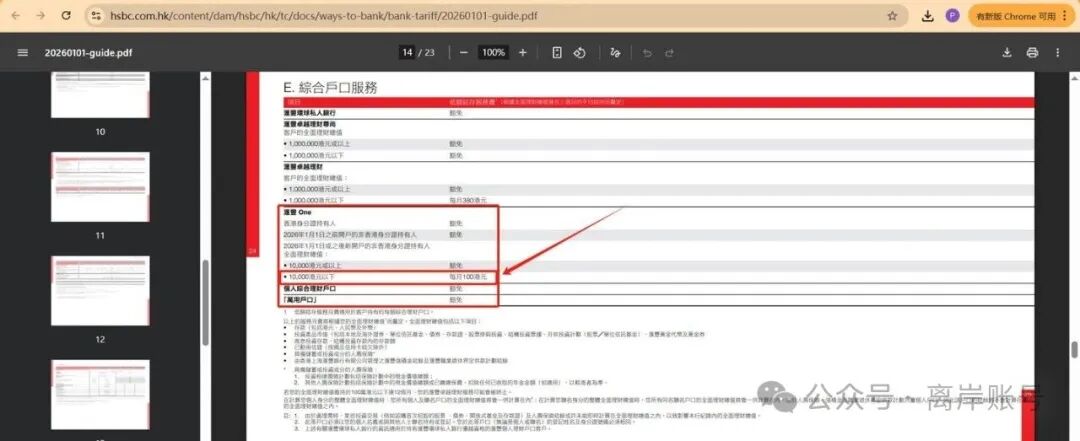The width and height of the screenshot is (1080, 441).
Task: Zoom in with the plus button
Action: (x=523, y=52)
